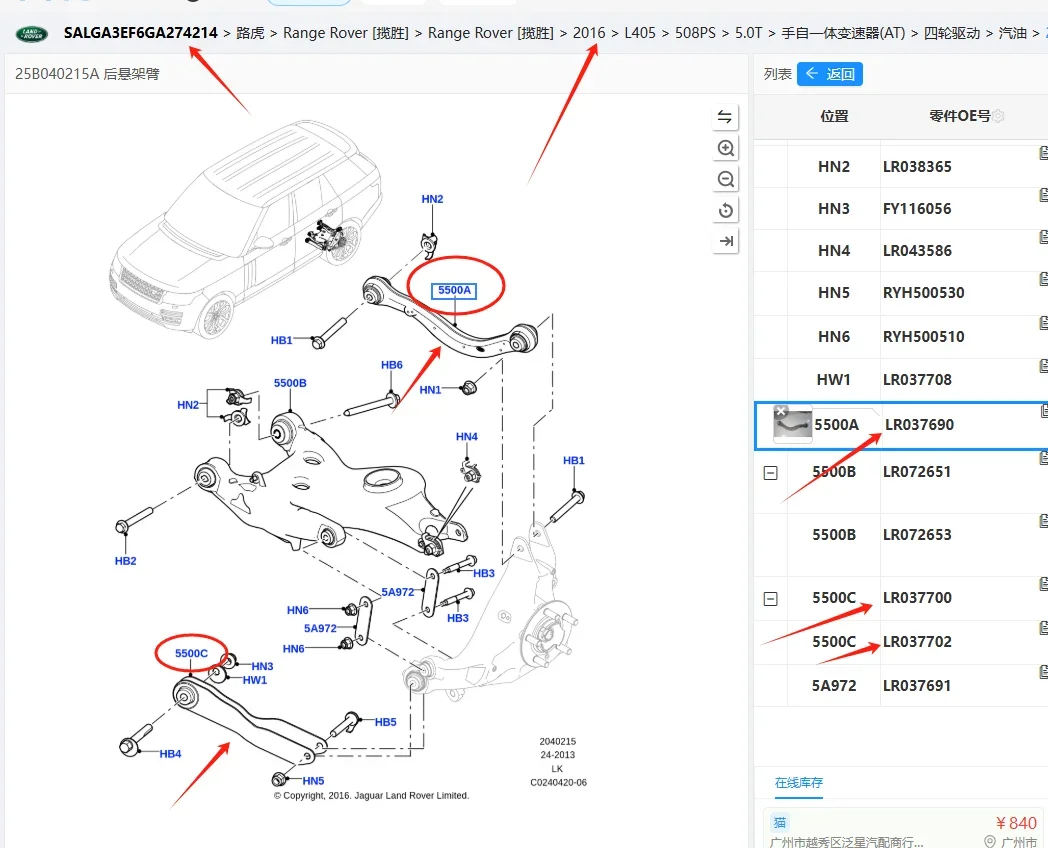Click the HW1 position cell in table
Screen dimensions: 1048x848
834,380
